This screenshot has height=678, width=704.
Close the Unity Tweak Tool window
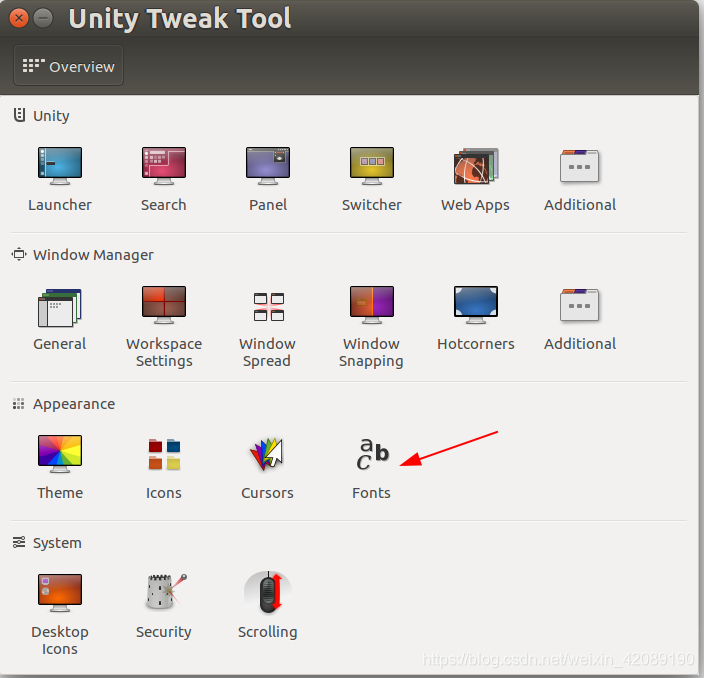click(19, 18)
